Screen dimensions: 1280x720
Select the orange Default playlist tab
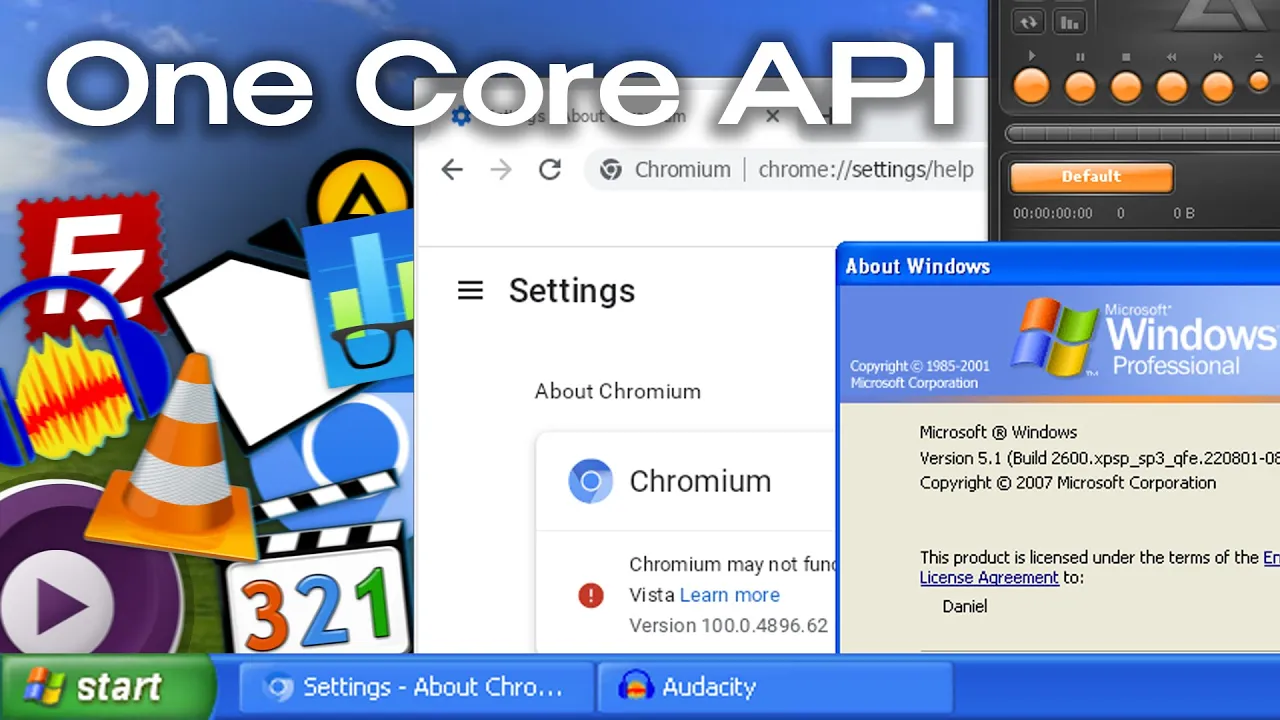pos(1091,177)
